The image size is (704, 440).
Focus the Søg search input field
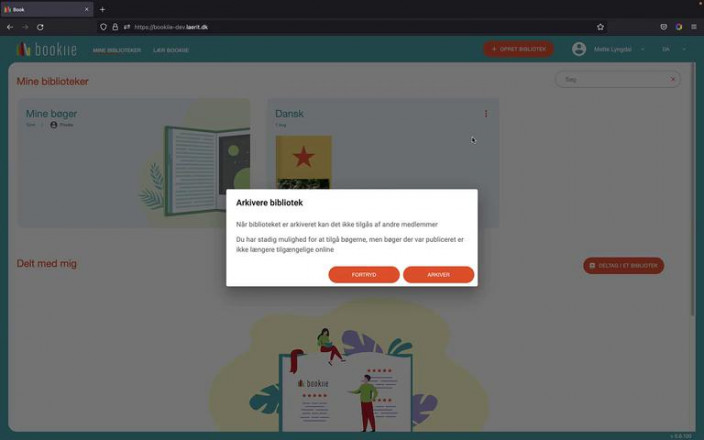point(610,79)
